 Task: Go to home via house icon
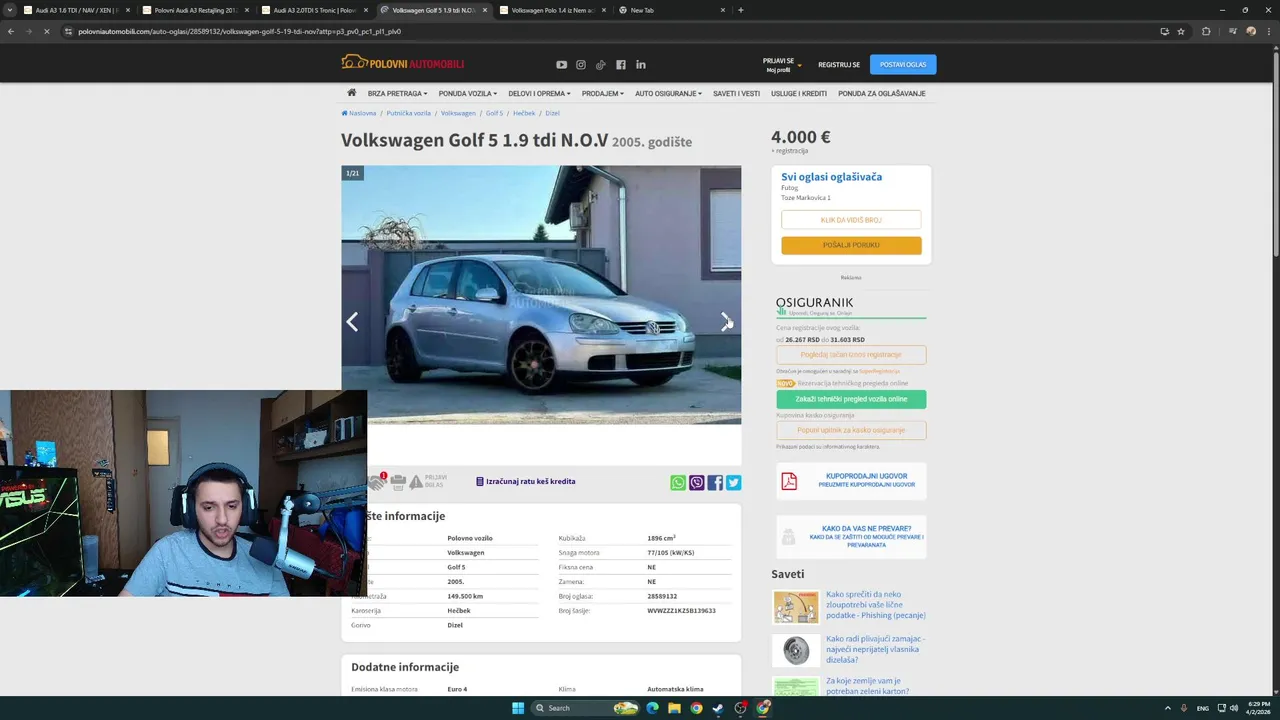click(x=351, y=93)
